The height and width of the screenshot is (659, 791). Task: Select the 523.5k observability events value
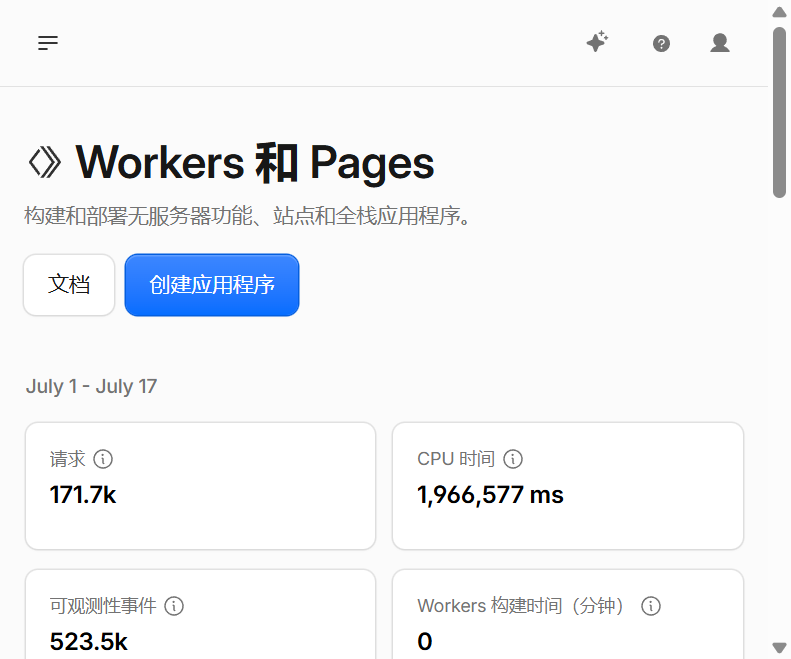(89, 642)
